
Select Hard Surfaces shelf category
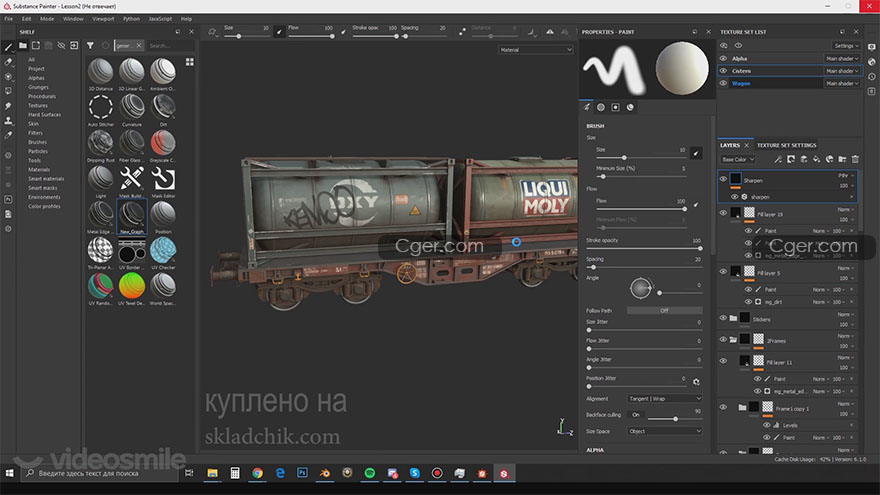44,114
